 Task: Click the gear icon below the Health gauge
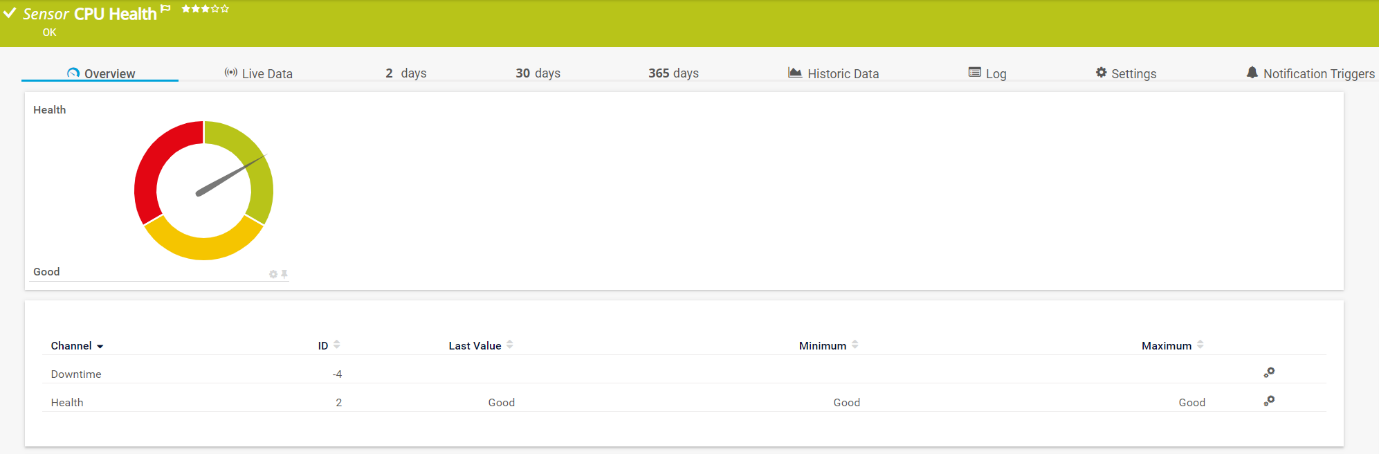click(x=273, y=274)
